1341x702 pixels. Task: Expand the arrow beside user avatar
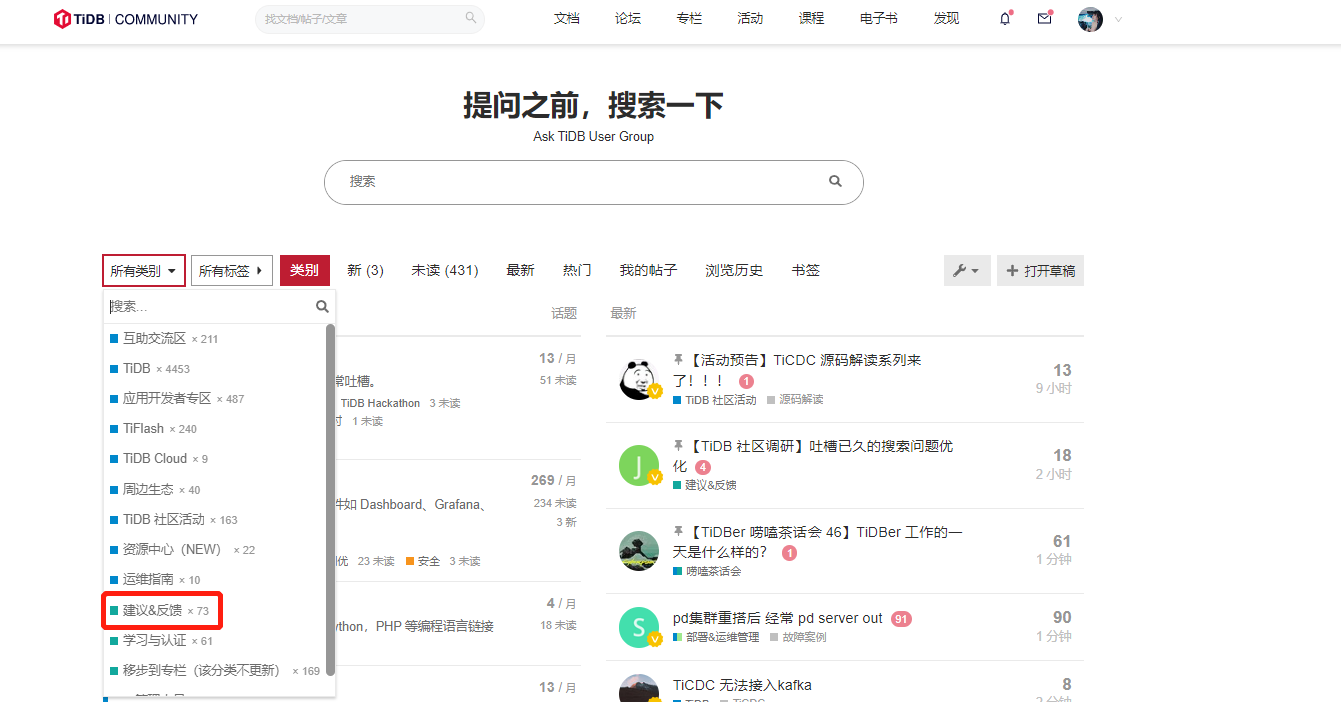[x=1118, y=19]
